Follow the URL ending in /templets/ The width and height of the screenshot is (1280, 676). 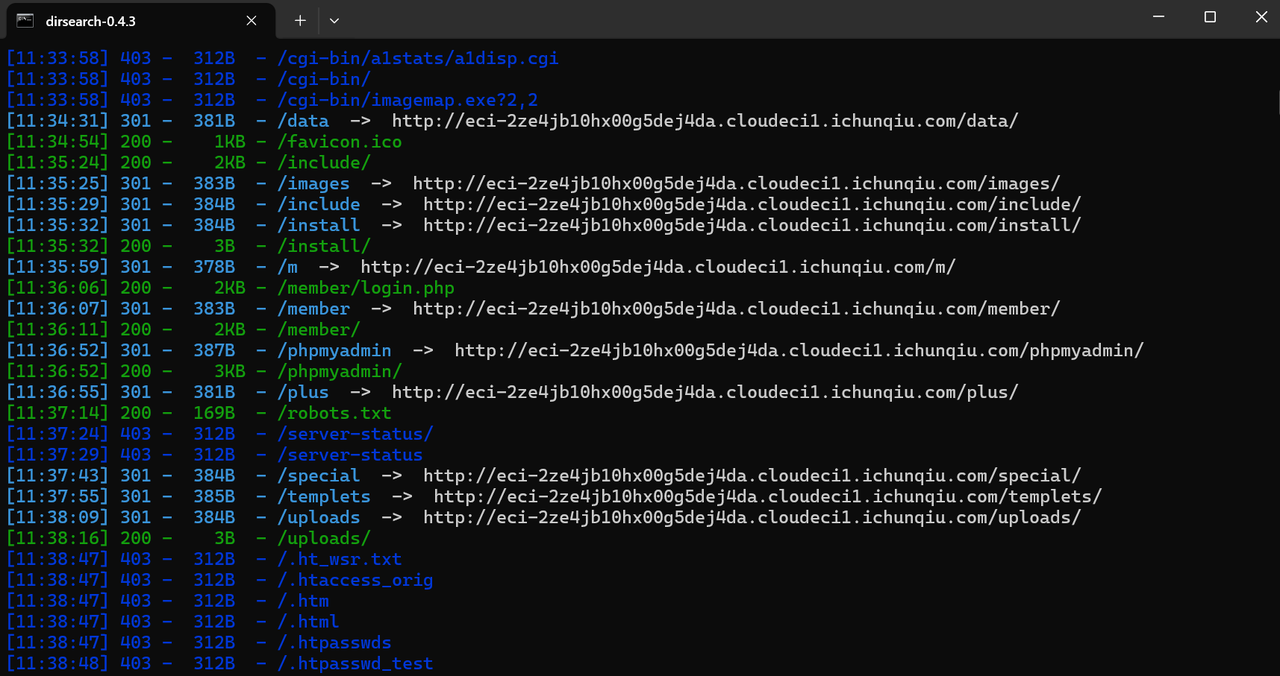point(768,497)
